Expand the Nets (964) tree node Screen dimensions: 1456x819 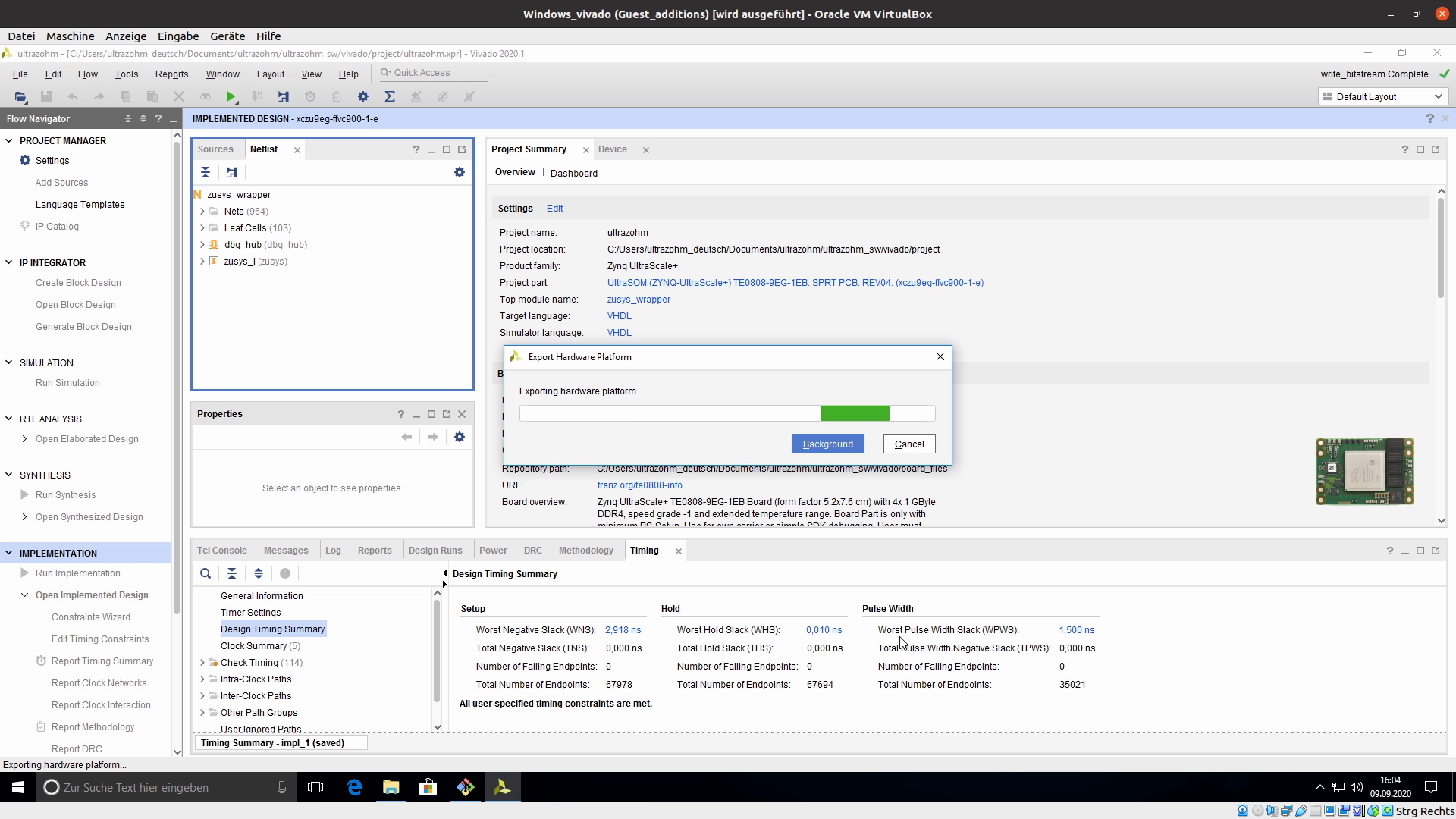(202, 212)
